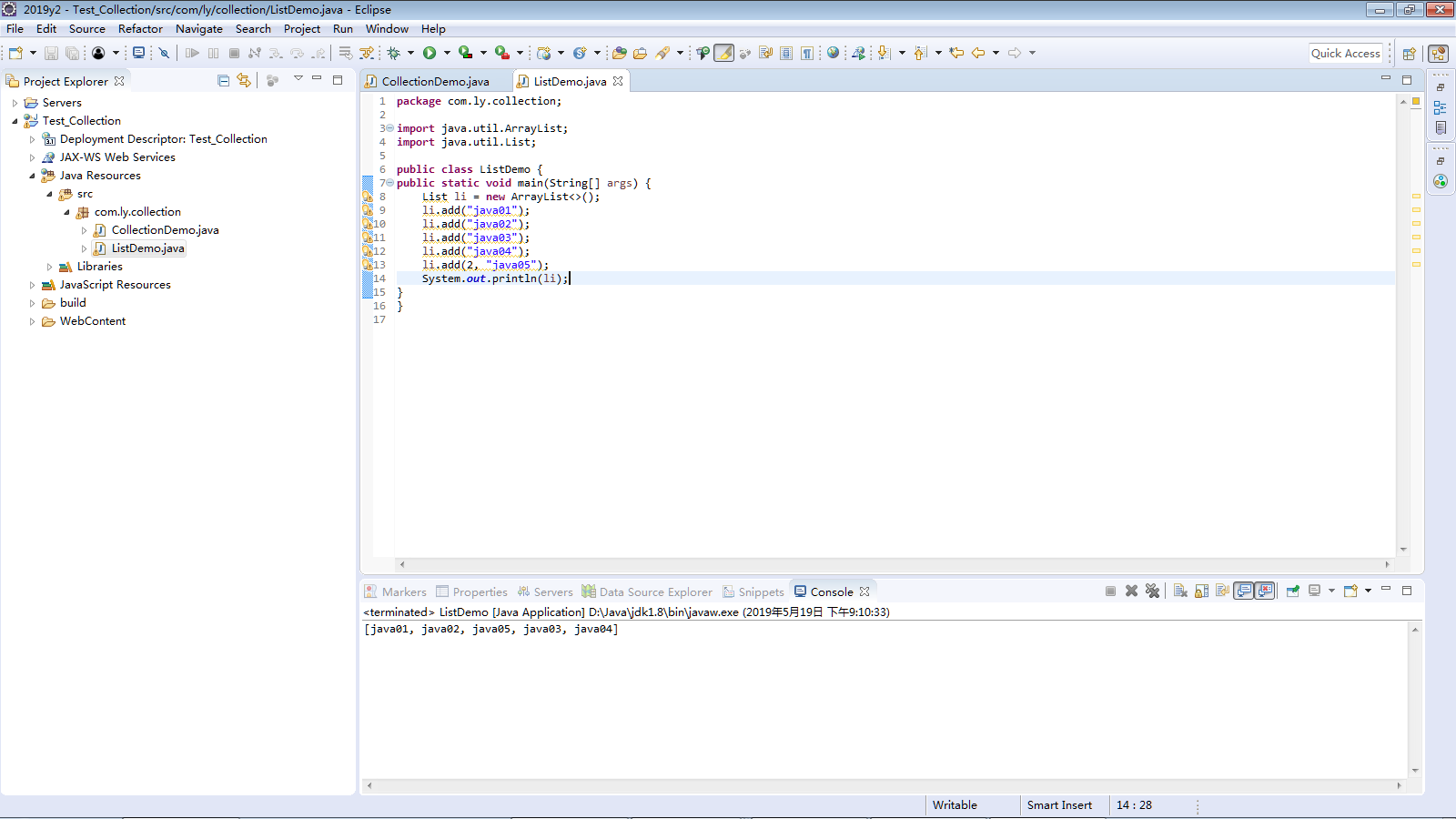
Task: Click the Previous Annotation up-arrow icon
Action: pos(920,53)
